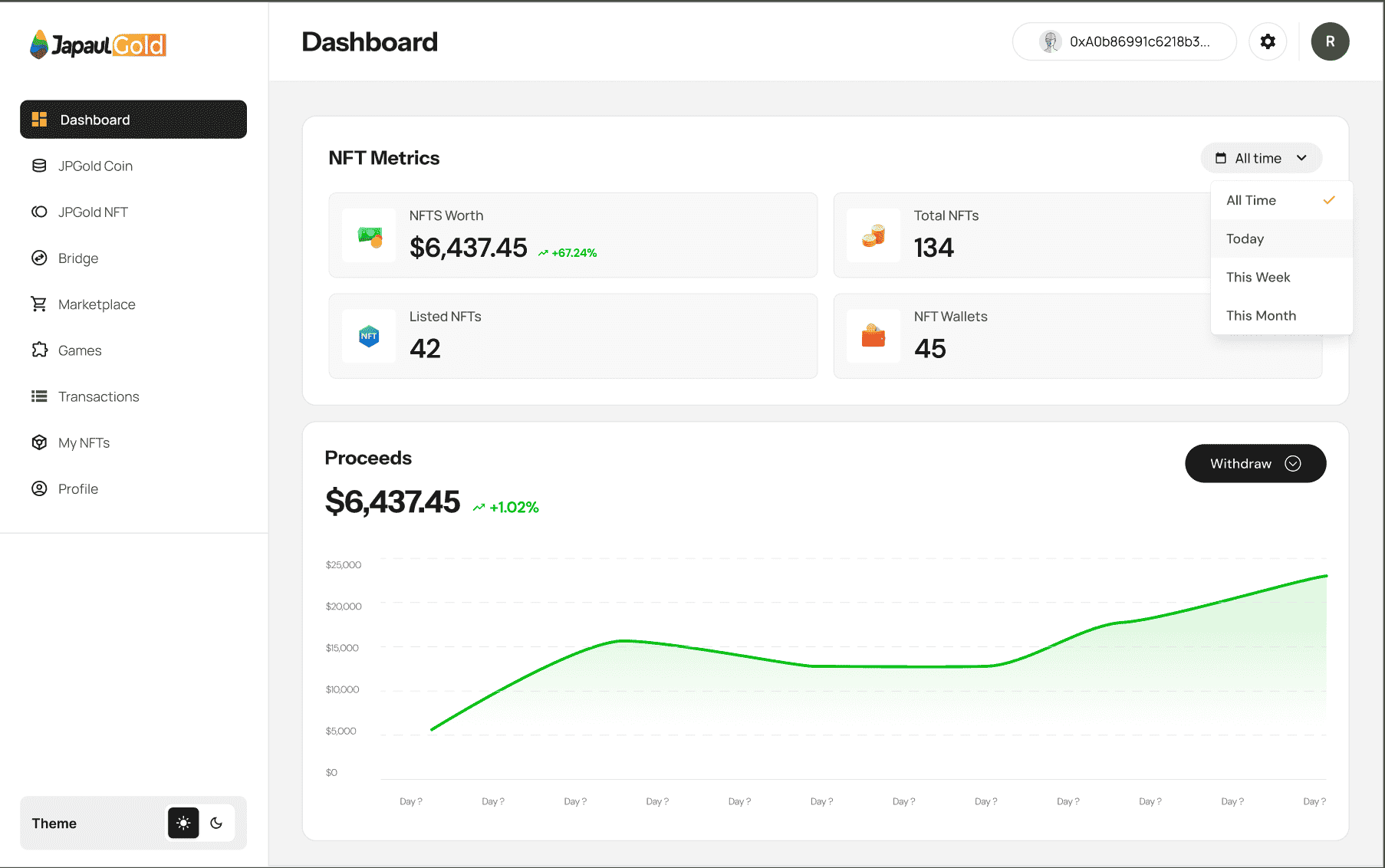Click the checkmark next to All Time
Image resolution: width=1385 pixels, height=868 pixels.
pyautogui.click(x=1330, y=200)
